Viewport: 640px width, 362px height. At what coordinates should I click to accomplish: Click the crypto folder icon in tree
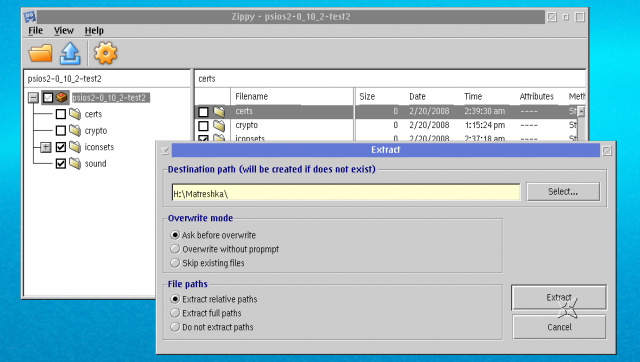[x=75, y=130]
